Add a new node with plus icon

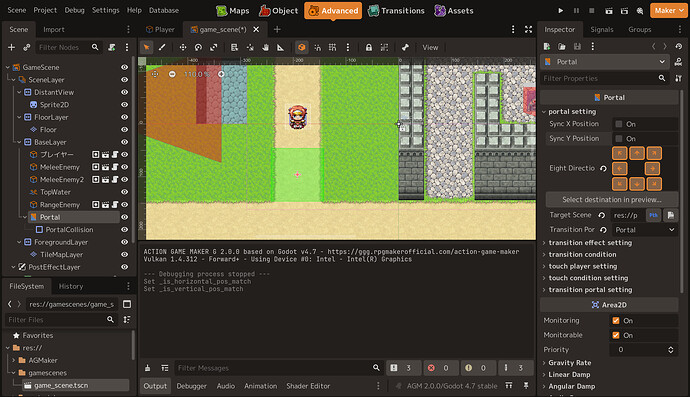(x=11, y=47)
